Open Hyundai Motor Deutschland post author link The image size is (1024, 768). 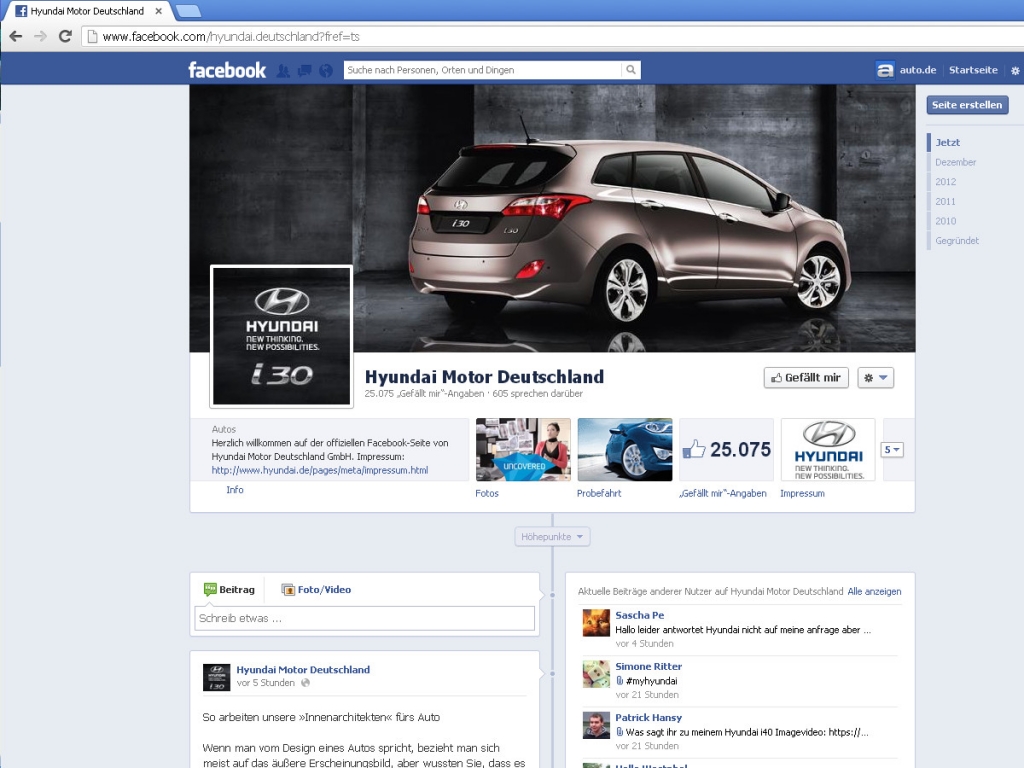303,669
